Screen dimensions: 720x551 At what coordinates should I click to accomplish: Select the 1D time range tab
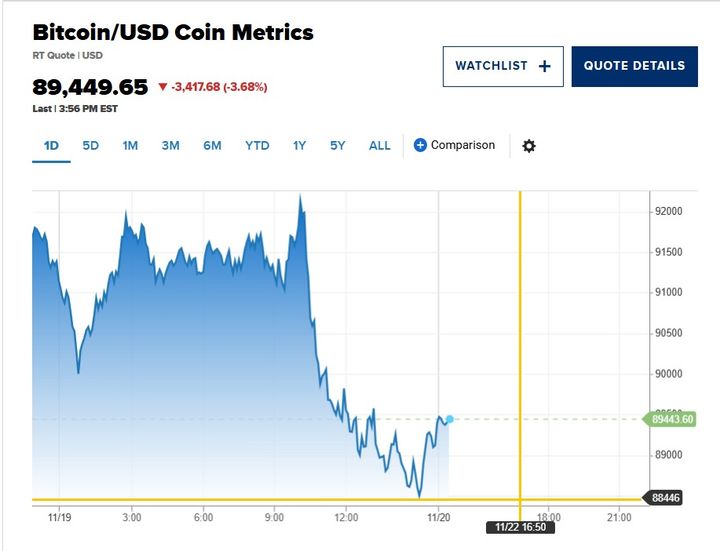pos(51,146)
